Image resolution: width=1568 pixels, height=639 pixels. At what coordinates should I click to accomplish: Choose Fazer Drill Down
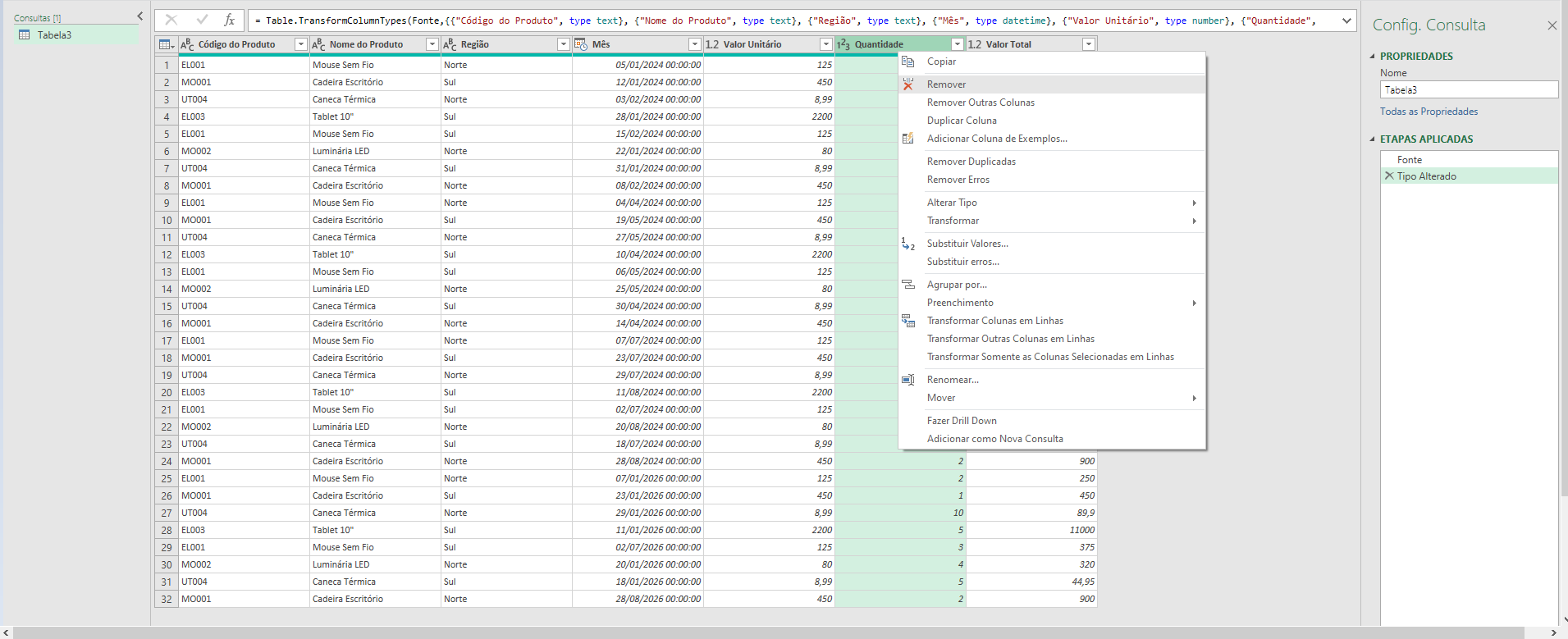pos(1052,421)
